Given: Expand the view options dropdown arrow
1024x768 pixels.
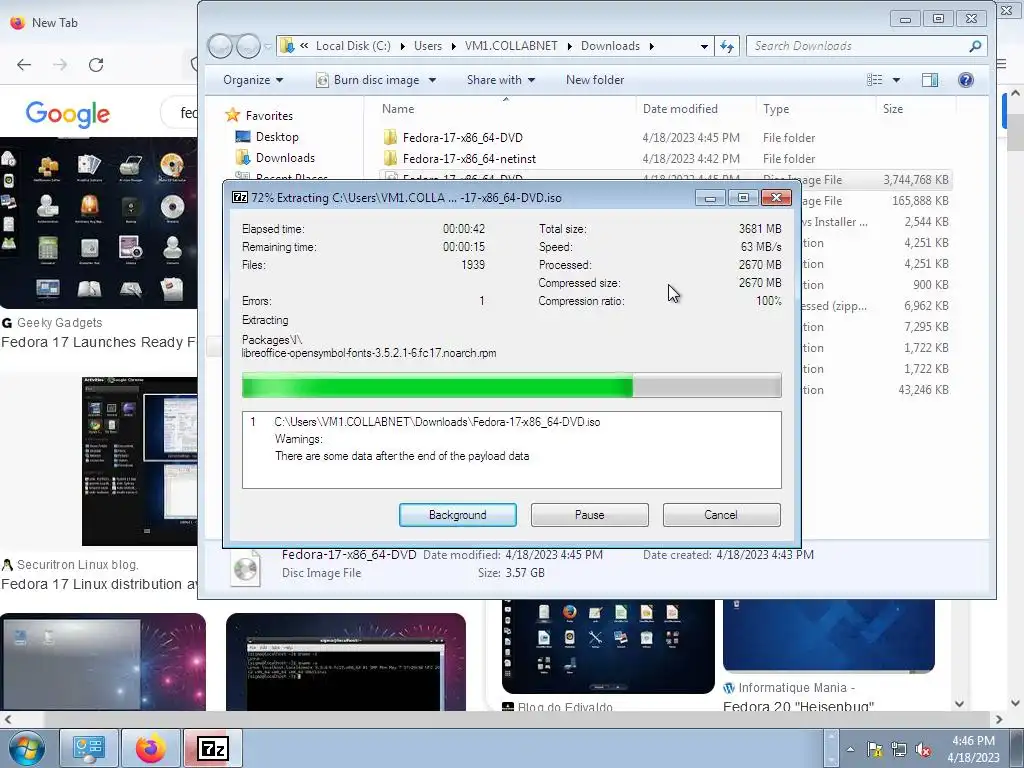Looking at the screenshot, I should click(896, 80).
